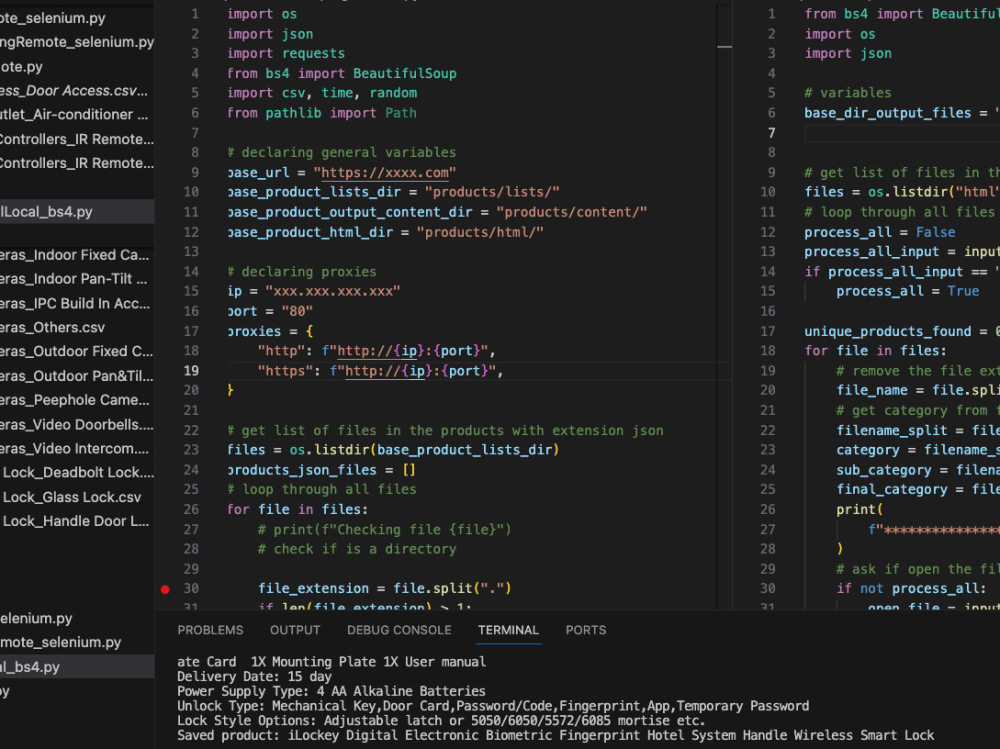
Task: Open eras_Video Doorbells file
Action: point(77,424)
